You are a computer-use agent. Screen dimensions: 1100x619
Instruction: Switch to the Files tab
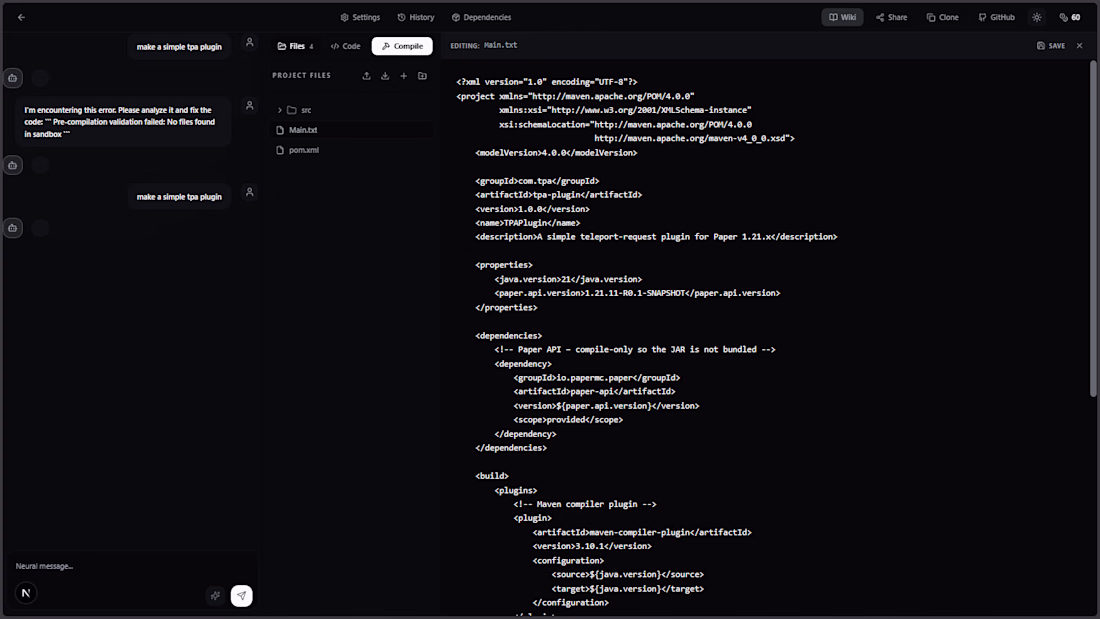(295, 46)
